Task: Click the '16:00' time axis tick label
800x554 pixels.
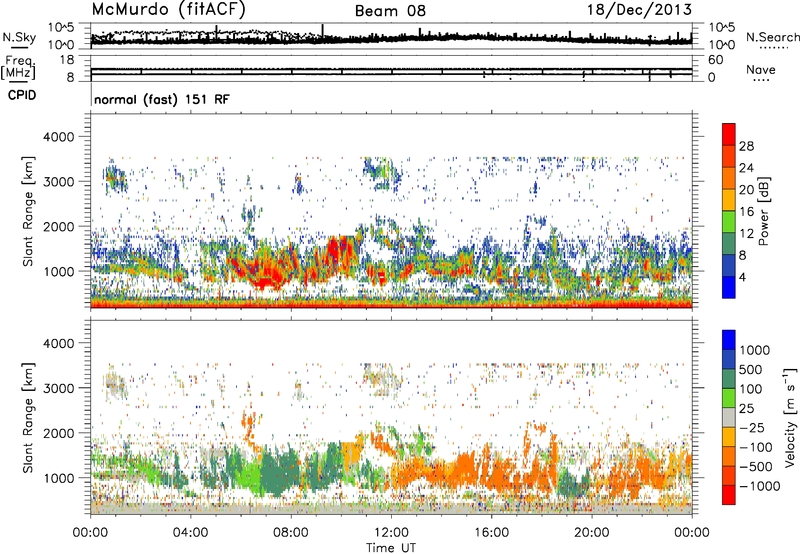Action: coord(491,533)
